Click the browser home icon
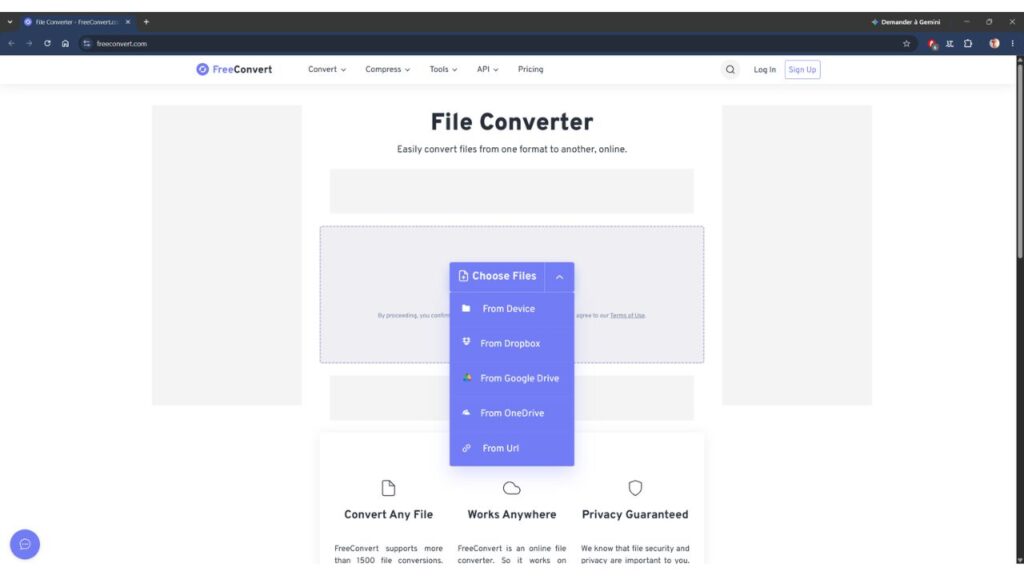This screenshot has width=1024, height=576. [x=65, y=44]
